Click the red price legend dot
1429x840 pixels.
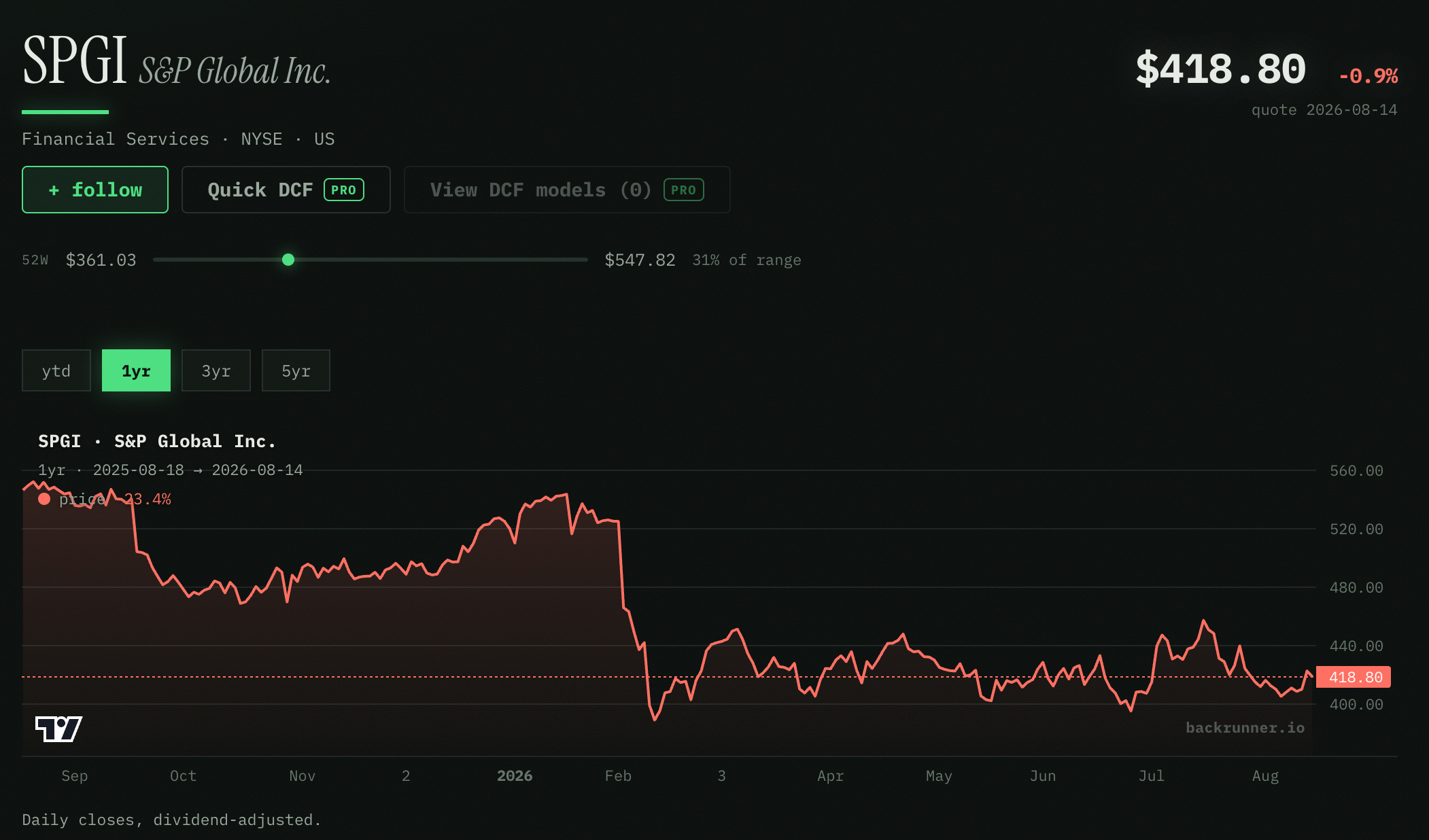tap(44, 499)
